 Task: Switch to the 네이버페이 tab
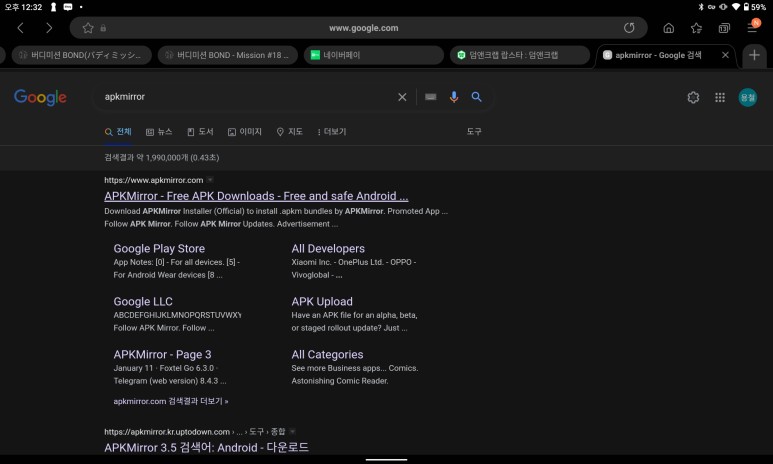(x=374, y=55)
